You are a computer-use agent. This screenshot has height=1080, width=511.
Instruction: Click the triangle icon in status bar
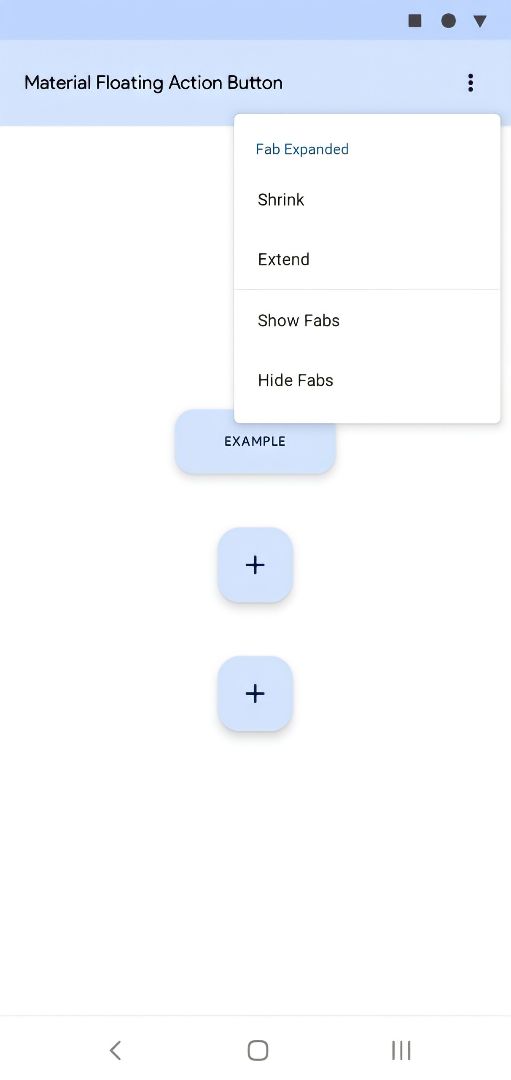[x=480, y=21]
